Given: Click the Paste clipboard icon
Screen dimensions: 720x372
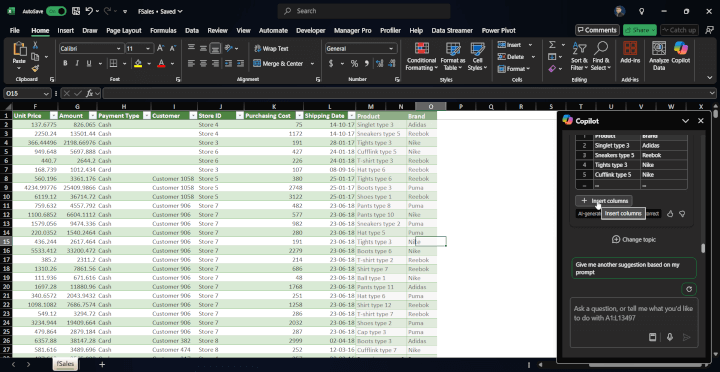Looking at the screenshot, I should pos(19,49).
